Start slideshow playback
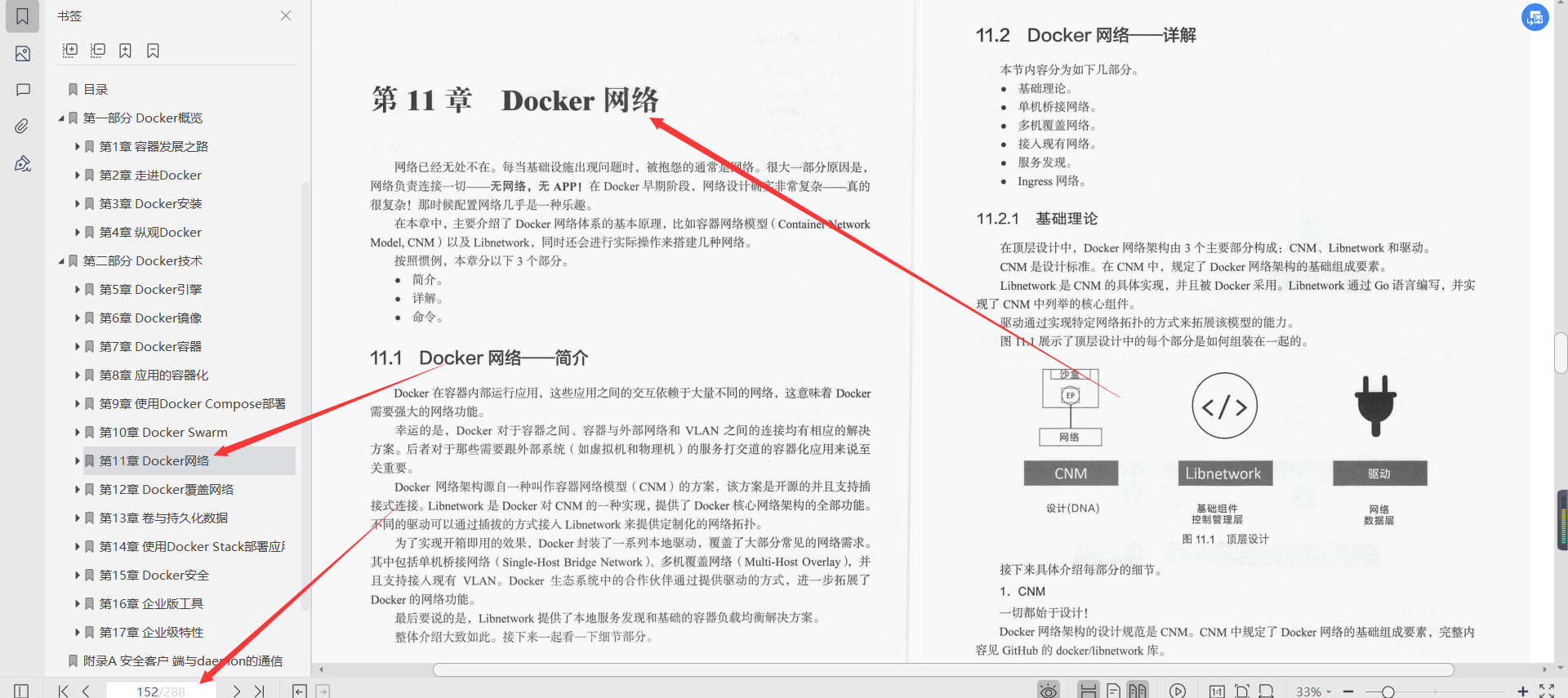 click(x=1177, y=691)
